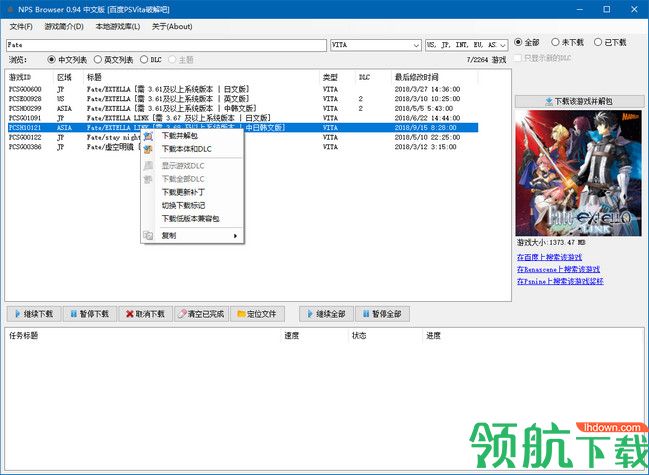Choose 下载本体和DLC from context menu

[x=192, y=149]
